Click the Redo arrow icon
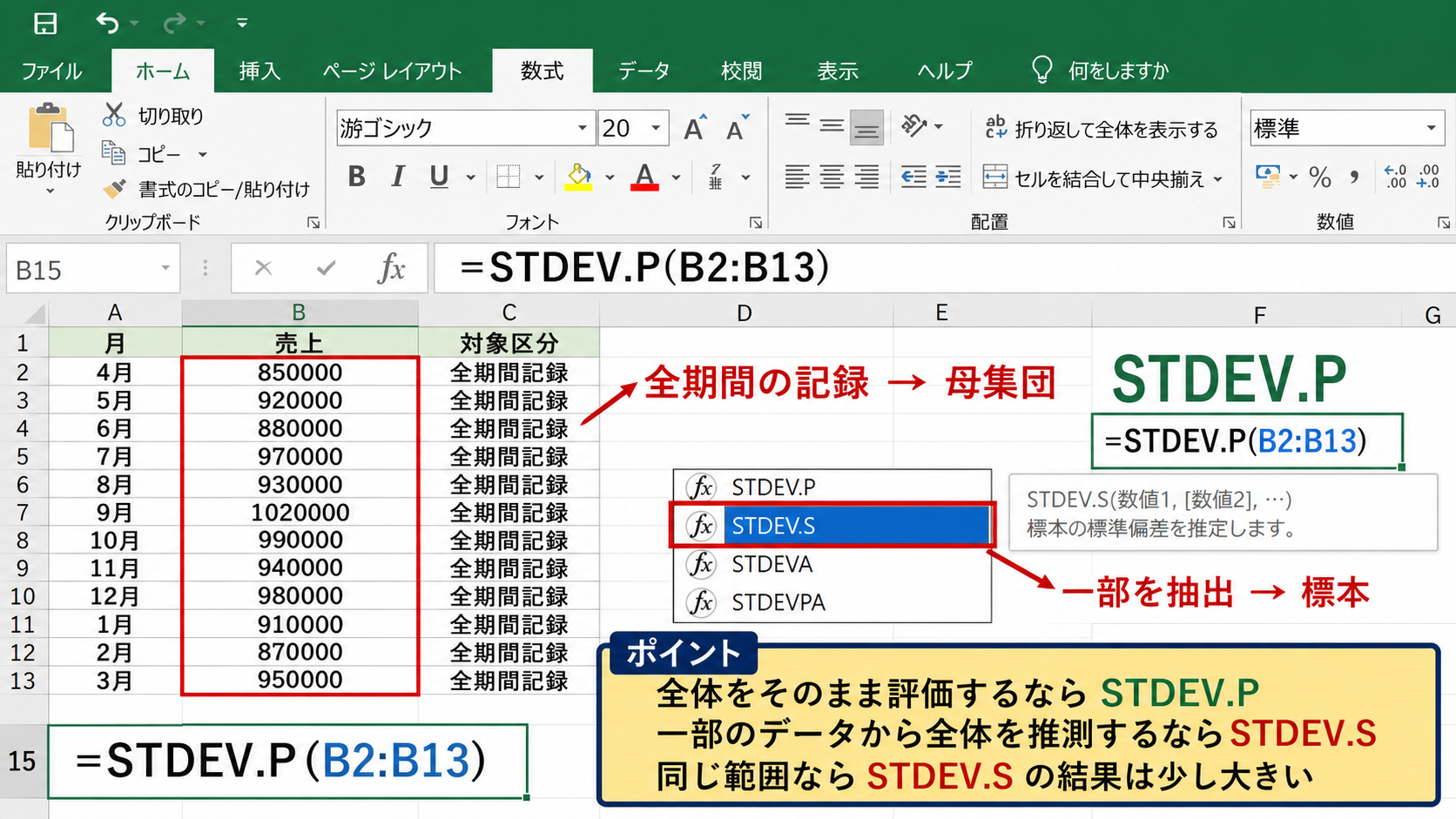The height and width of the screenshot is (819, 1456). 175,23
